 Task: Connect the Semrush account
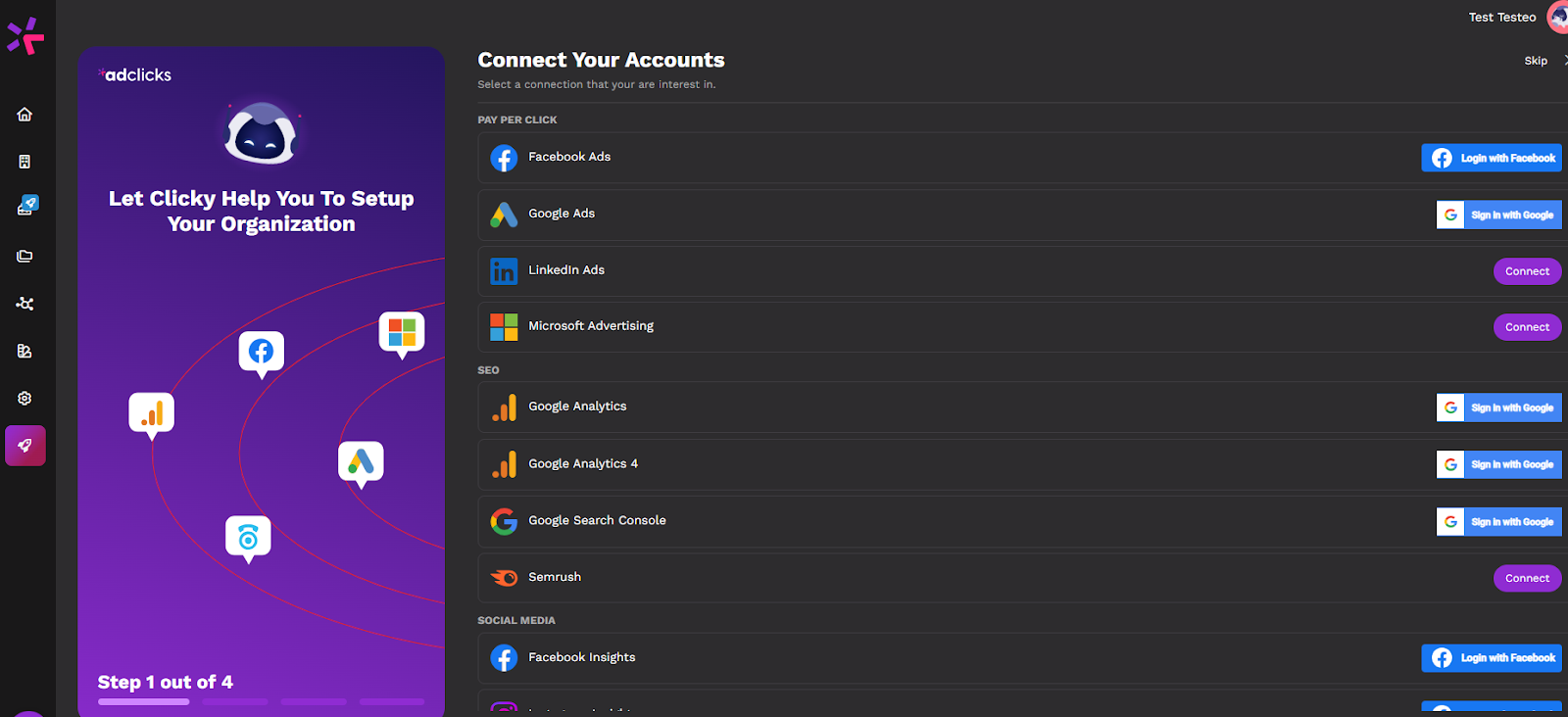click(x=1526, y=578)
